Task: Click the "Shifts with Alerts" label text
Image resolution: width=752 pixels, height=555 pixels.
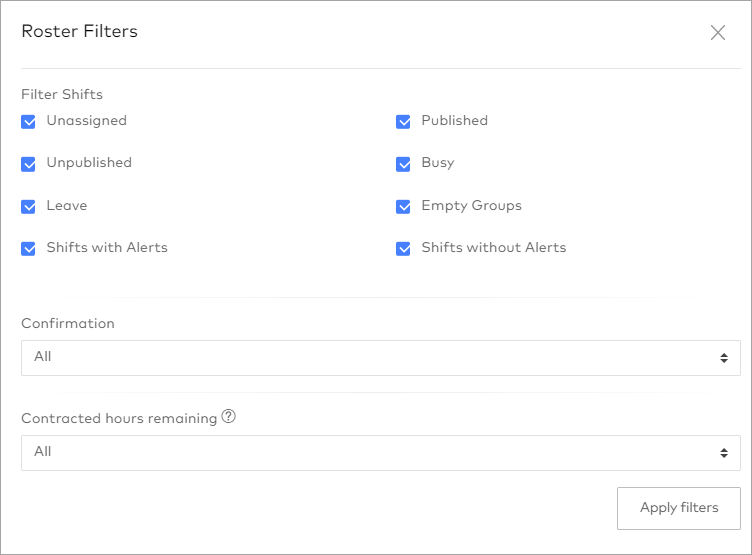Action: [x=107, y=248]
